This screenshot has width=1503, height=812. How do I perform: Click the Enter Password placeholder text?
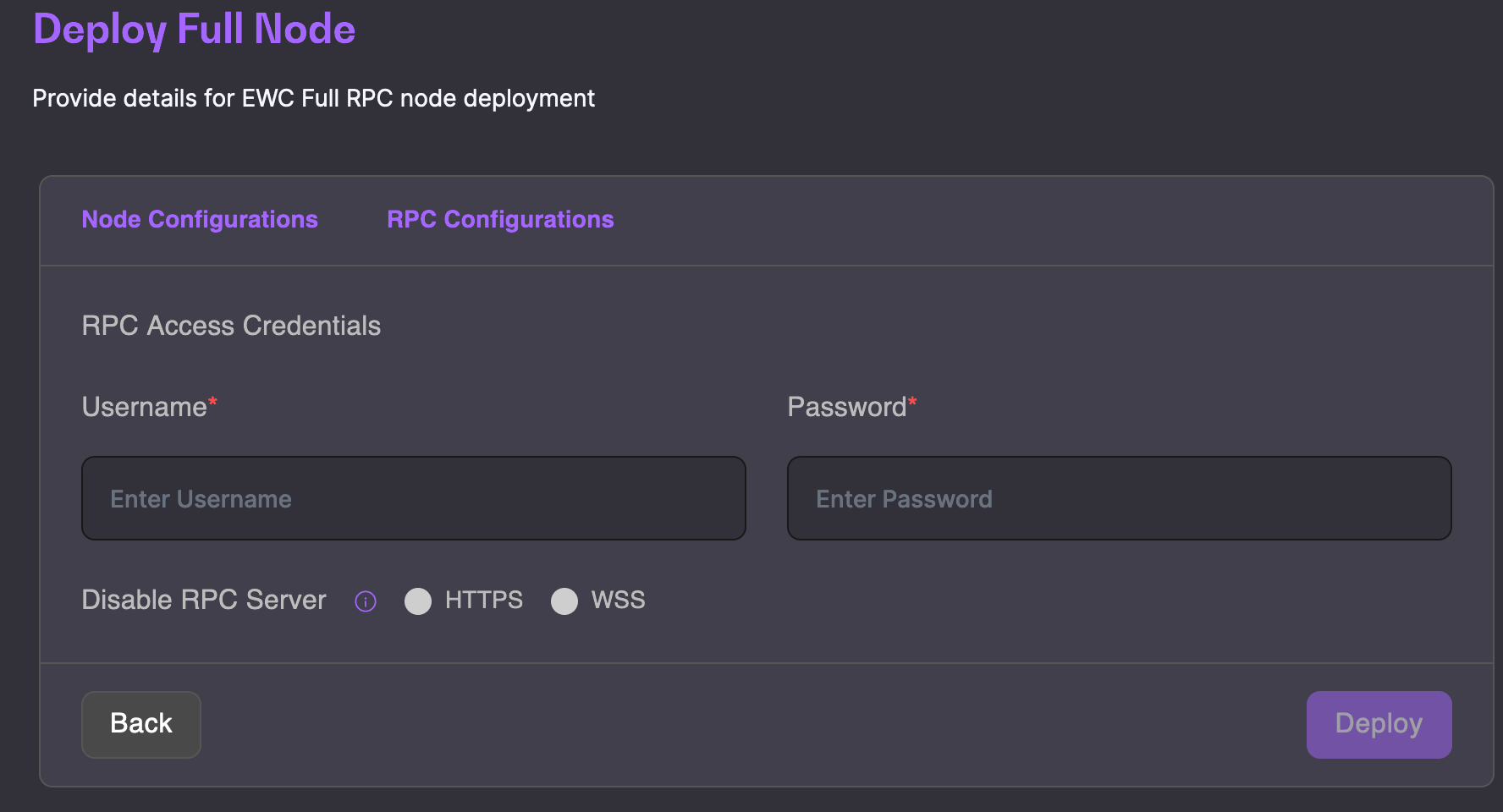tap(904, 499)
